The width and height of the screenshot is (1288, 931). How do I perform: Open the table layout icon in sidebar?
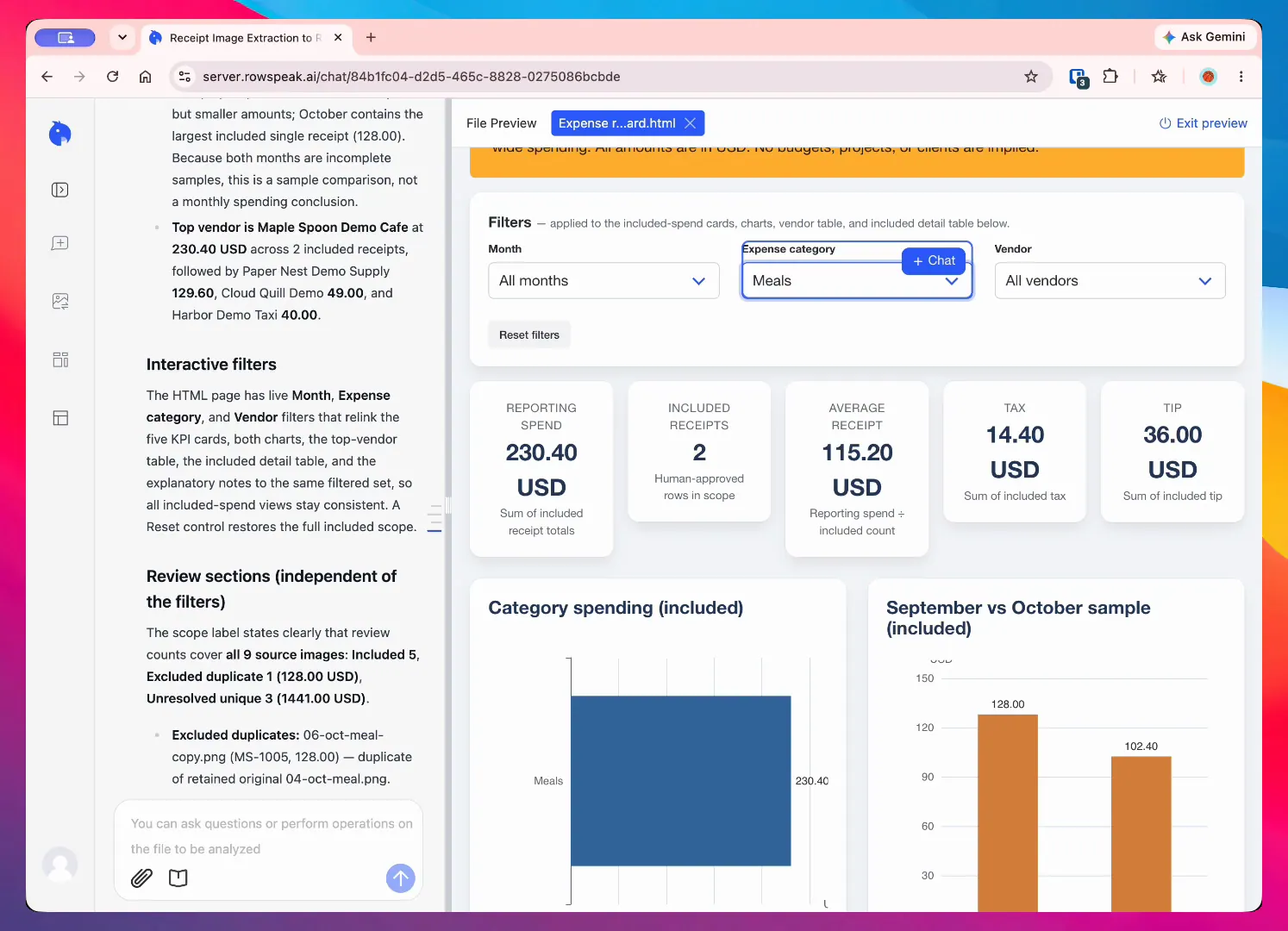[60, 418]
